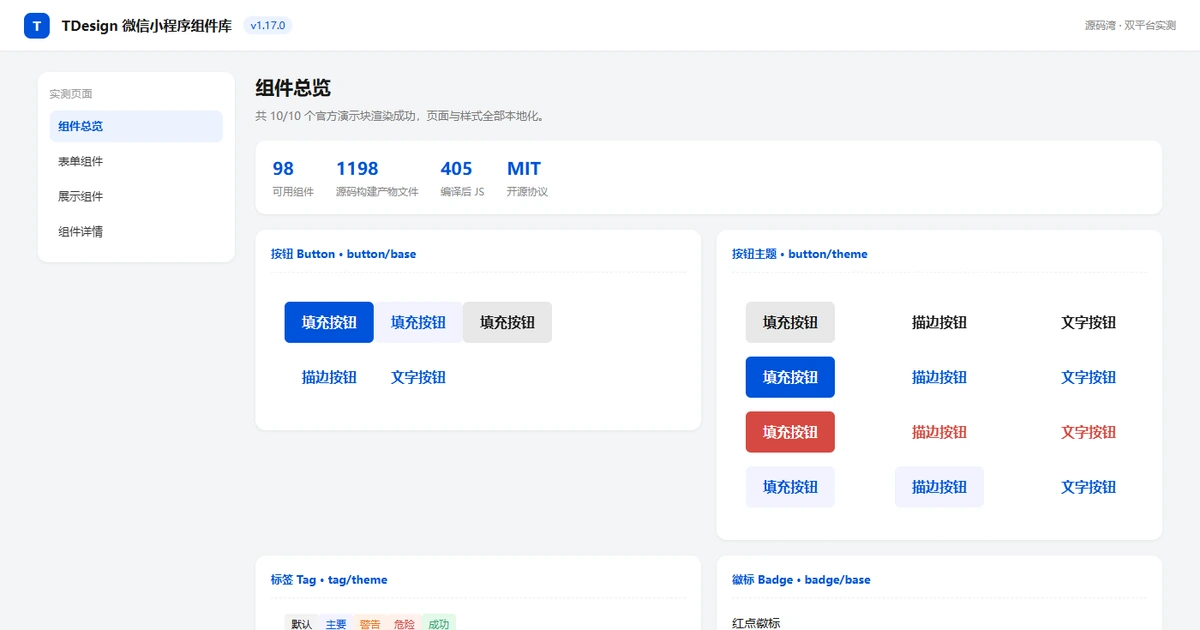Open 表单组件 in the sidebar
This screenshot has width=1200, height=630.
tap(136, 161)
